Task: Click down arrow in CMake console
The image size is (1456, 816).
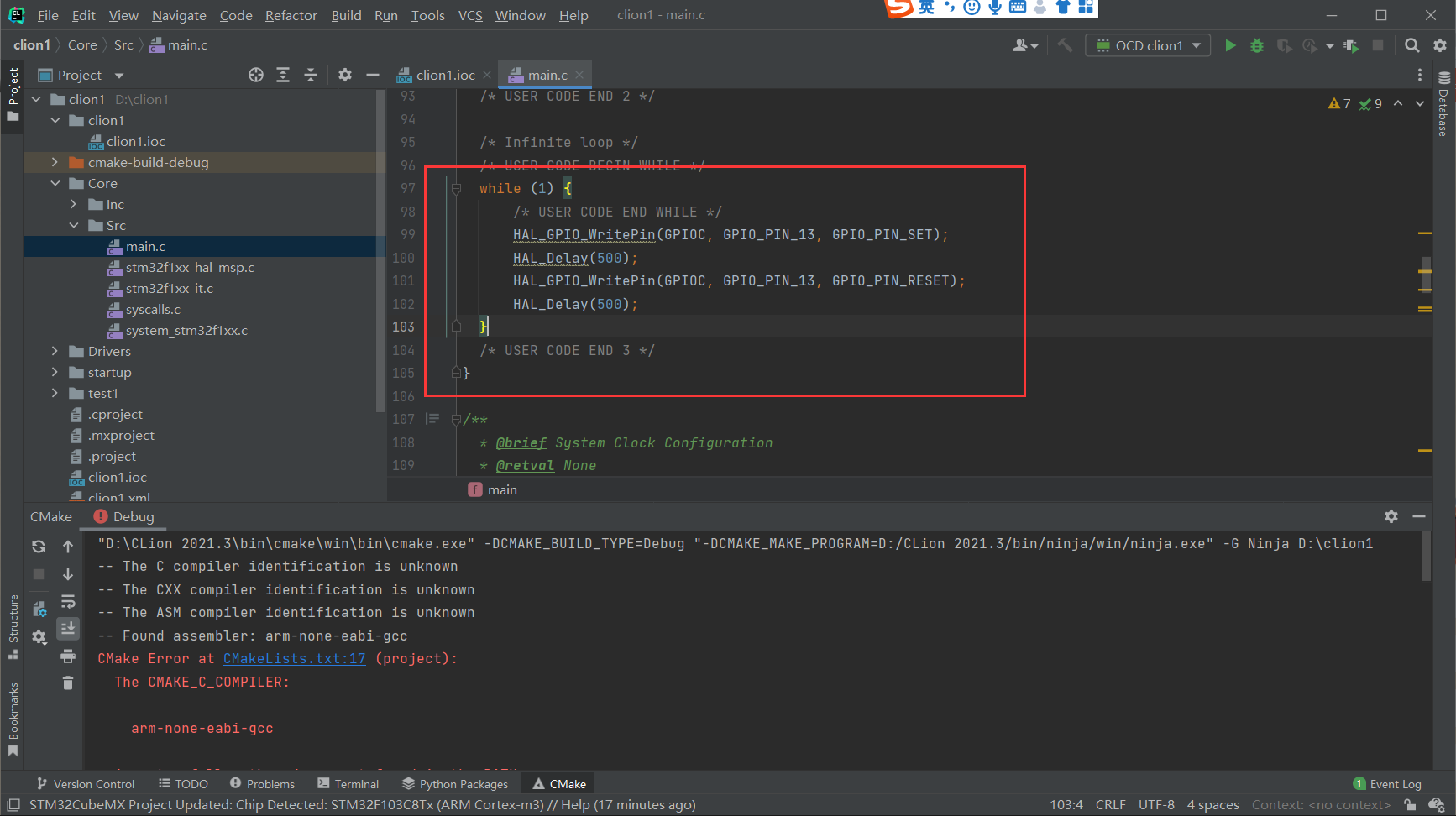Action: pyautogui.click(x=68, y=574)
